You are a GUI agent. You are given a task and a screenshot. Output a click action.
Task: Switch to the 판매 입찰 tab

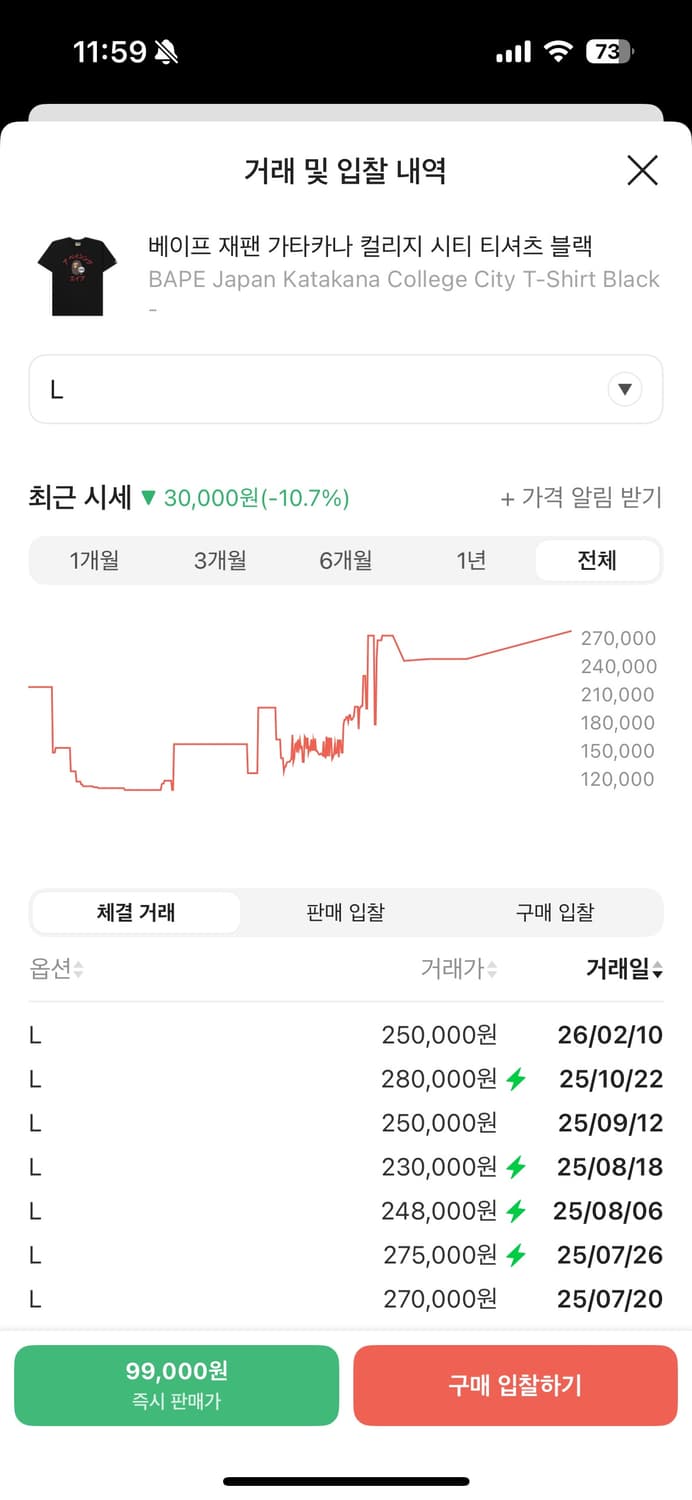pyautogui.click(x=345, y=912)
